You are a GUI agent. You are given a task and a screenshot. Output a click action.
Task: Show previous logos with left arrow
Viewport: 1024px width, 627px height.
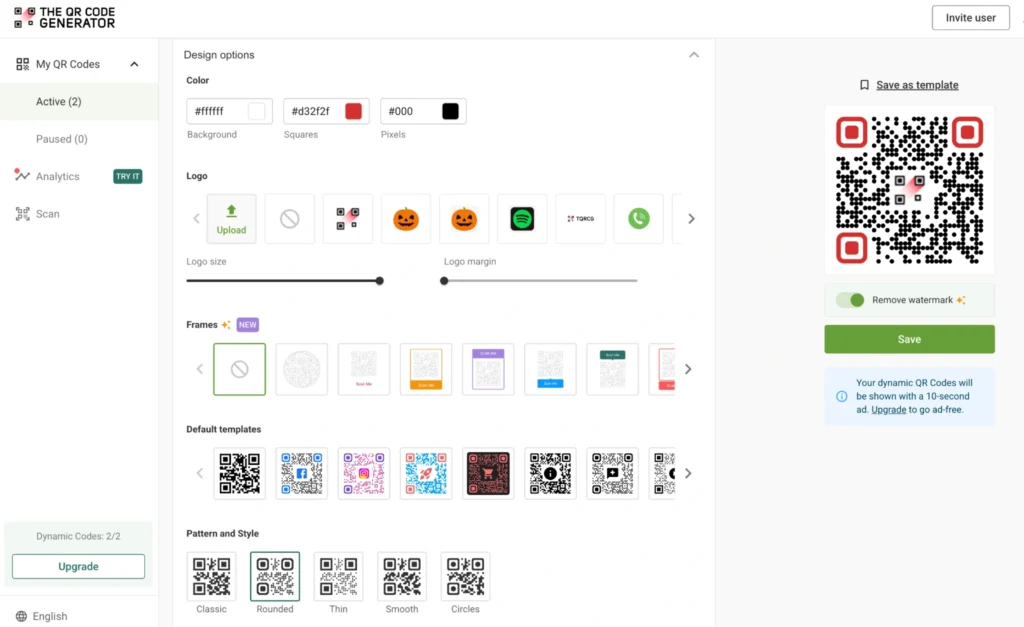pyautogui.click(x=197, y=219)
